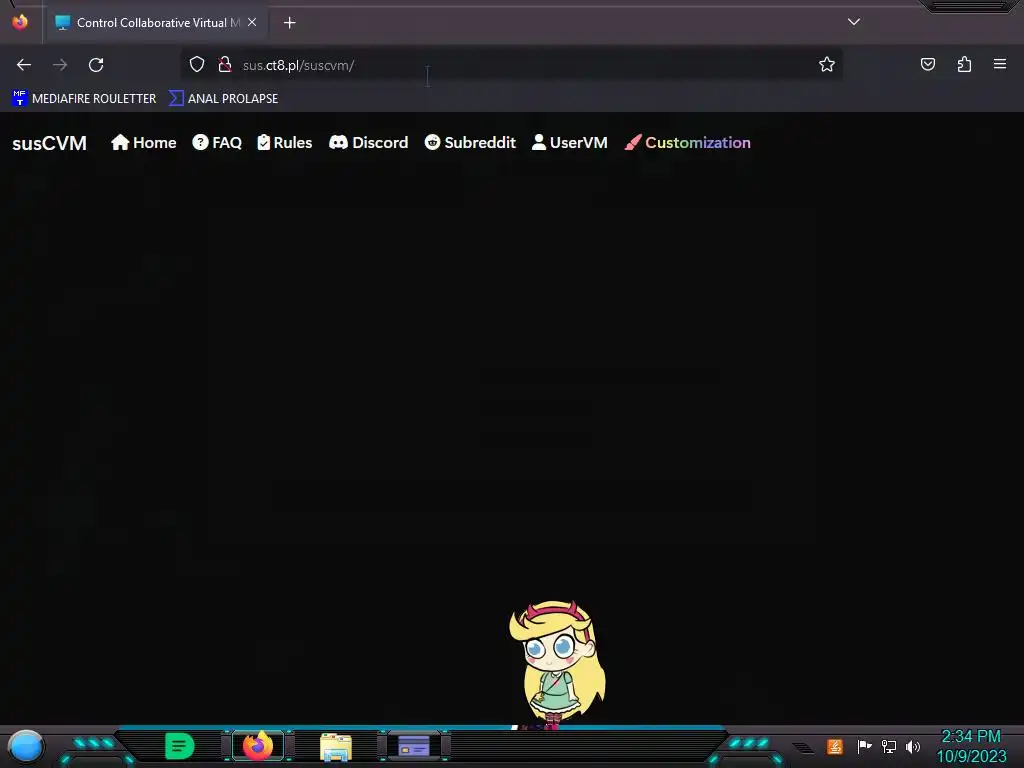
Task: Open the Pocket save icon
Action: tap(927, 64)
